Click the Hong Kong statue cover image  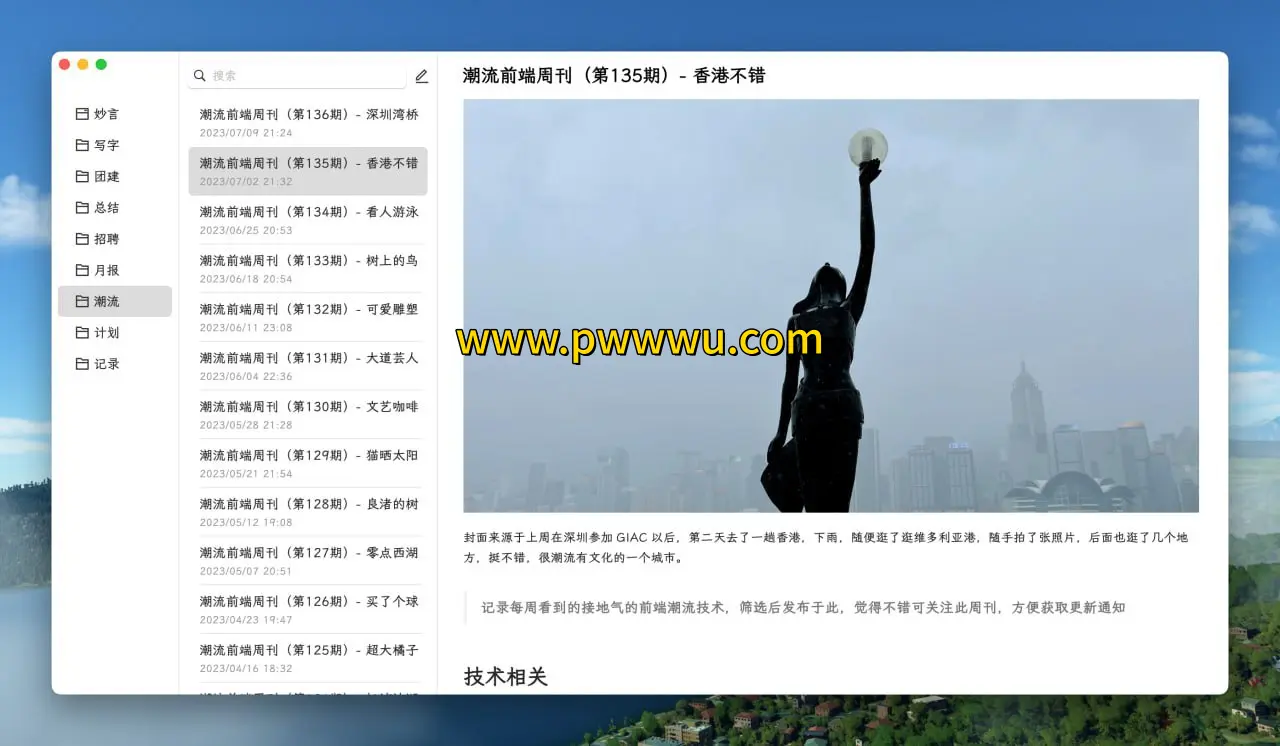(830, 305)
